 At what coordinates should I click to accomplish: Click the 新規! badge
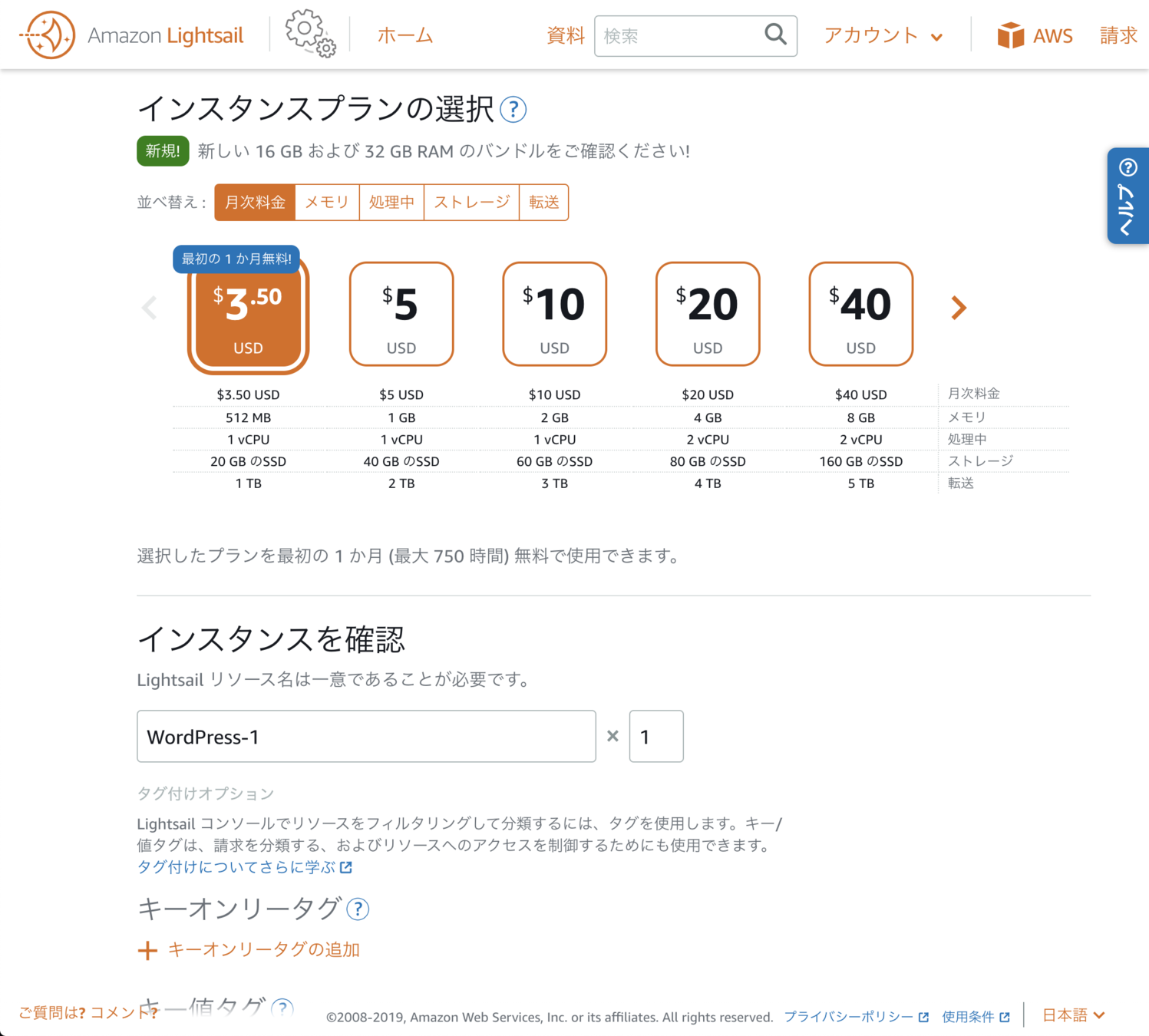coord(163,151)
